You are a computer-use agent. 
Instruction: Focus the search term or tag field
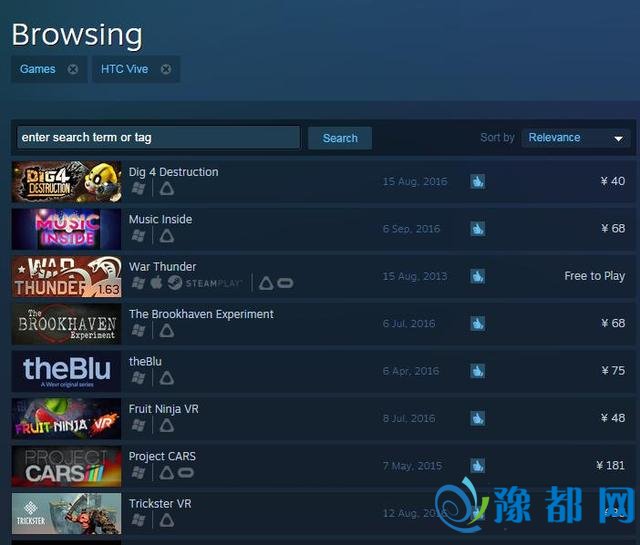(x=158, y=137)
